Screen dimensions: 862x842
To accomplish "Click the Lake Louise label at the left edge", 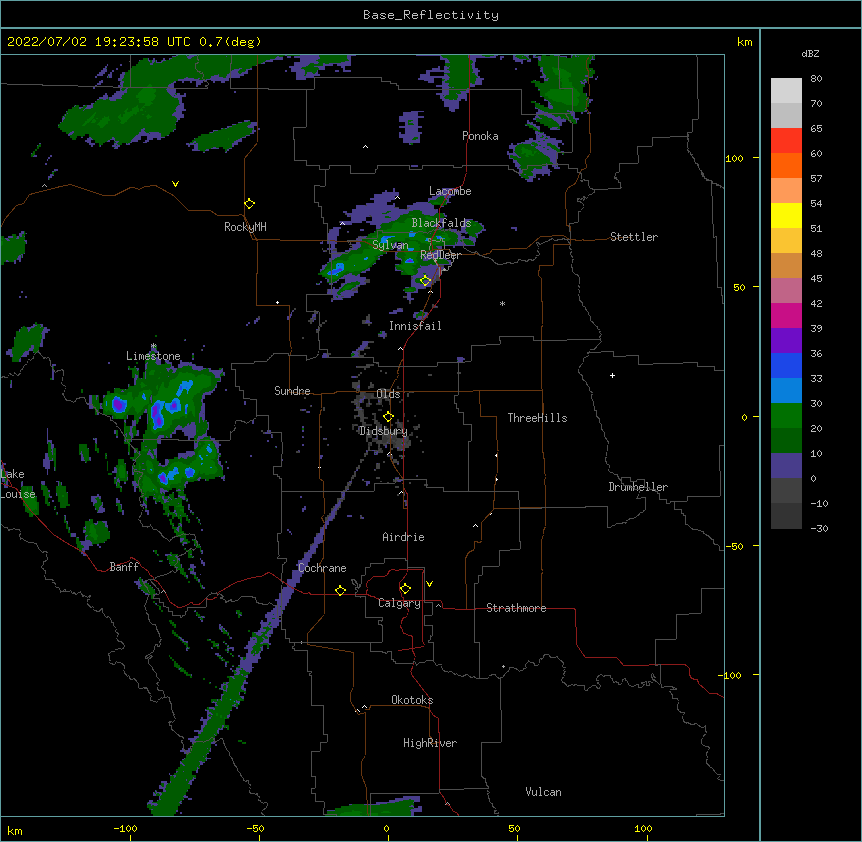I will [18, 484].
